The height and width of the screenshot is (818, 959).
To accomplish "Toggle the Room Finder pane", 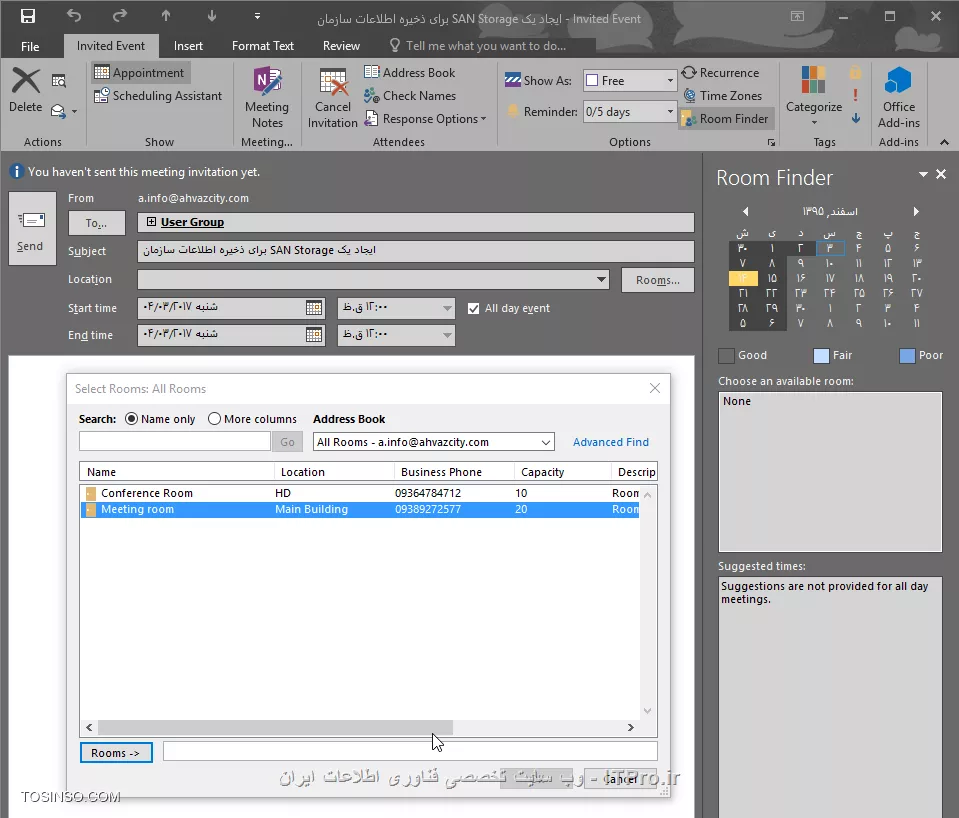I will tap(726, 119).
